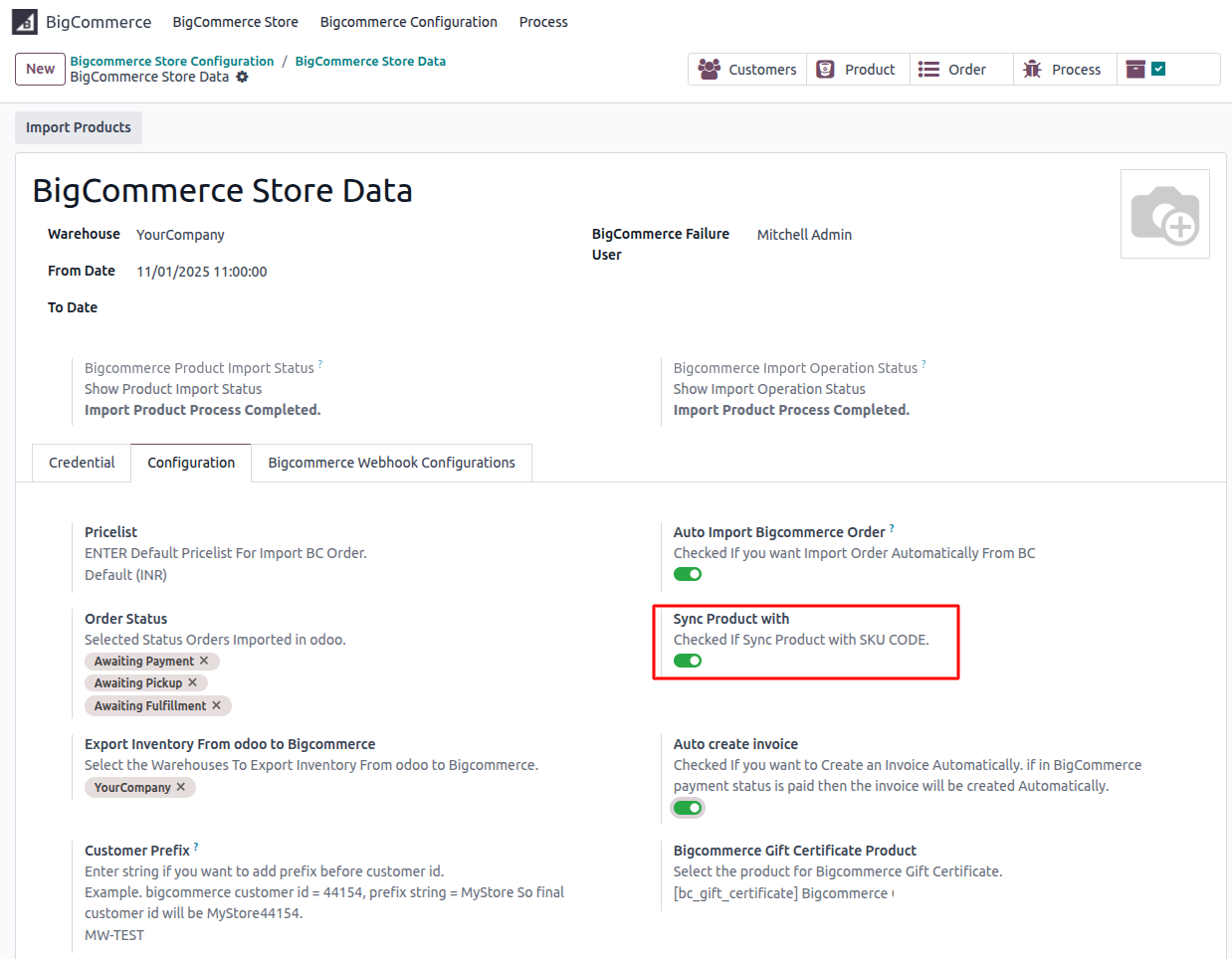Remove the Awaiting Pickup status tag

click(192, 682)
